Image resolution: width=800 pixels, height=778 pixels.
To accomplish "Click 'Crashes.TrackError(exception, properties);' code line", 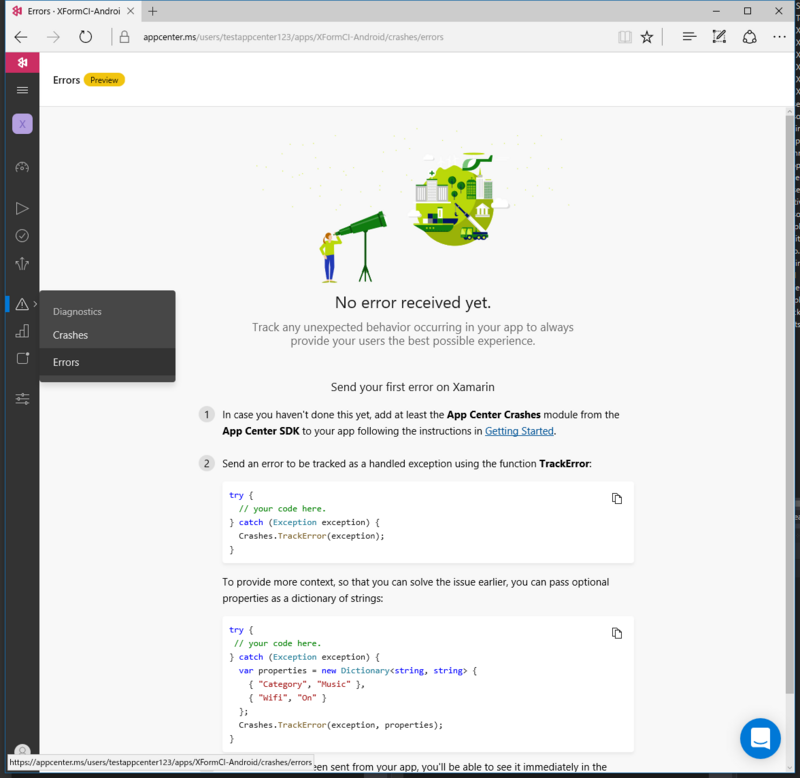I will coord(340,724).
